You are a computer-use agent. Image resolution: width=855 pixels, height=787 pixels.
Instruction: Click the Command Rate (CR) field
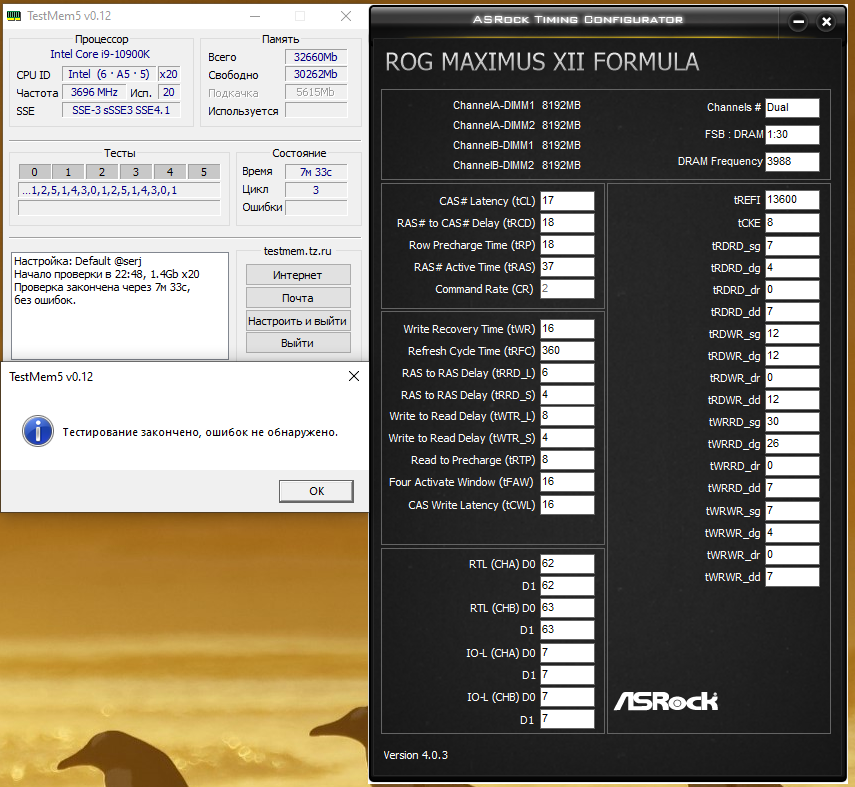pos(567,289)
